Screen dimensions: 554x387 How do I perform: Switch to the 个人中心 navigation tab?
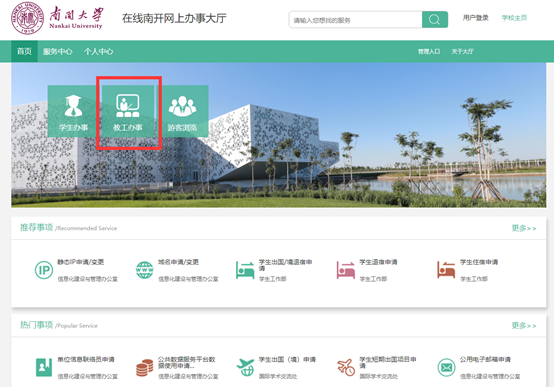coord(99,52)
